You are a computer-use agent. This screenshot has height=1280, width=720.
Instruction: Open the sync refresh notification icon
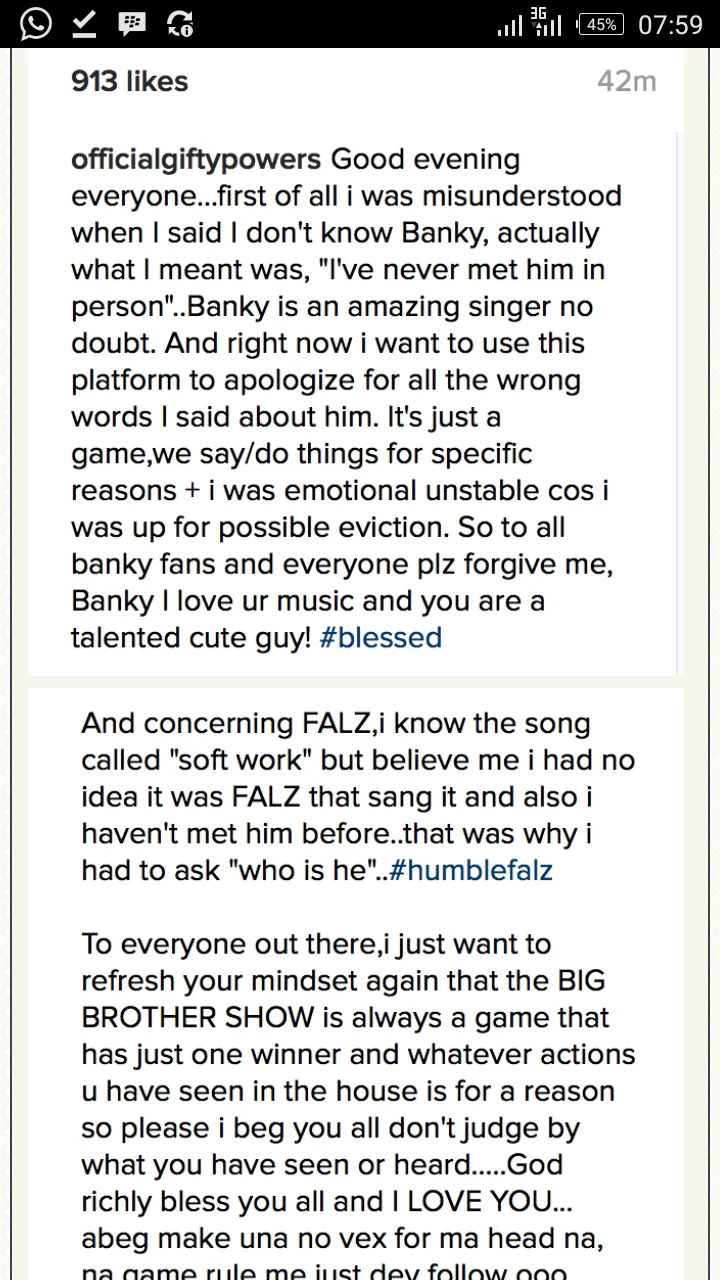click(181, 24)
